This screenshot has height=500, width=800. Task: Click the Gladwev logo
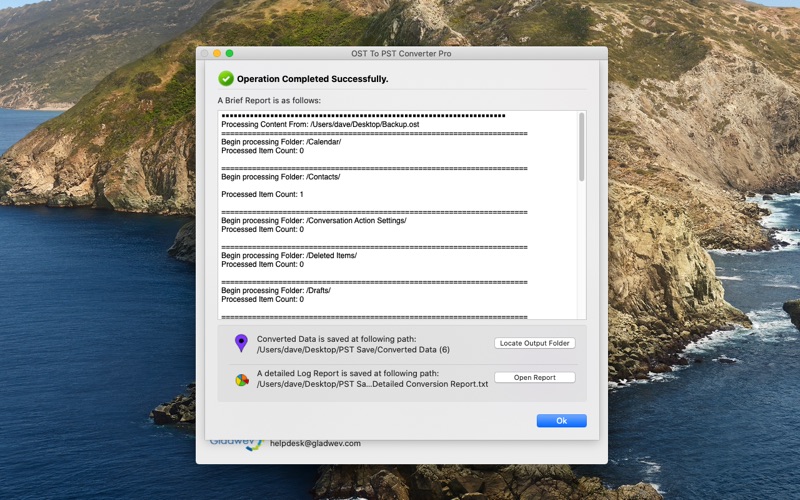tap(237, 444)
